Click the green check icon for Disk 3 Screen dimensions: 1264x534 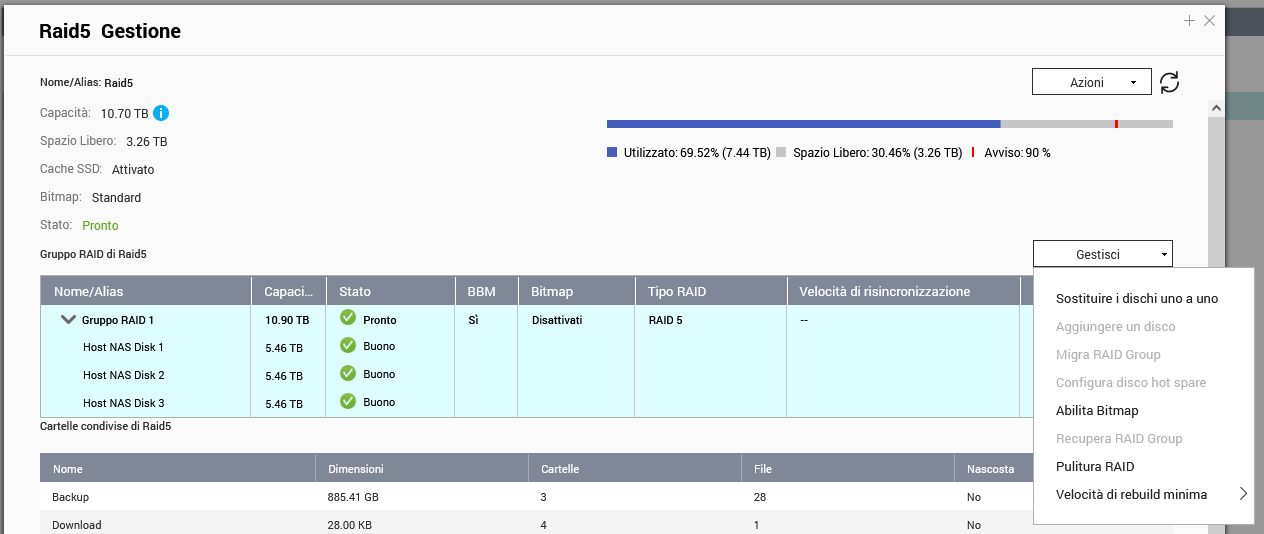[348, 402]
